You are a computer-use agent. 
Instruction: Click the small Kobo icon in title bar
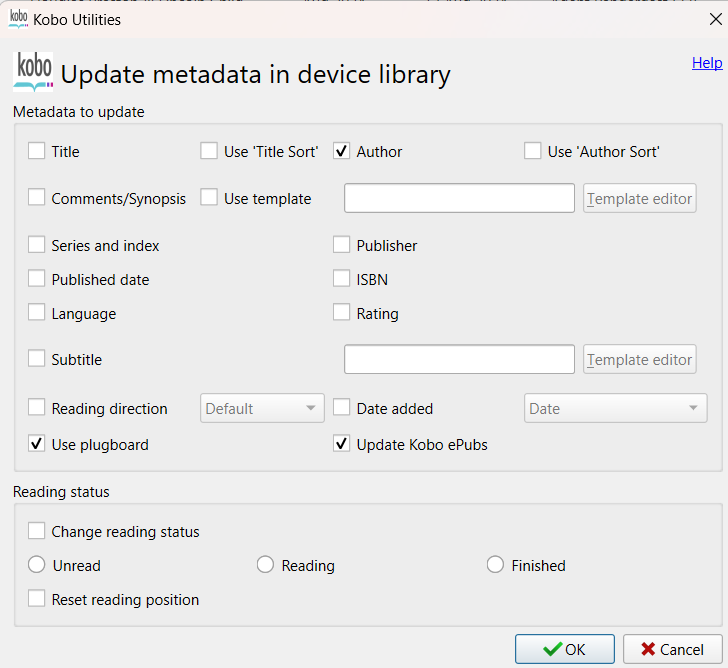[x=19, y=19]
